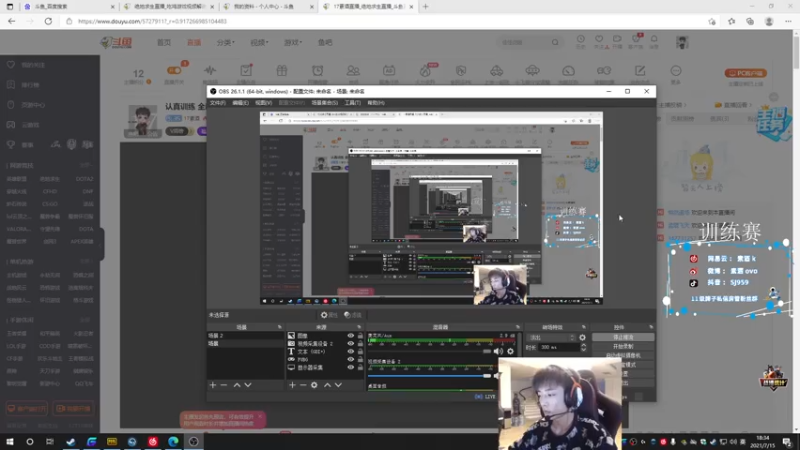
Task: Expand the 分类 dropdown in Douyu navigation
Action: (226, 42)
